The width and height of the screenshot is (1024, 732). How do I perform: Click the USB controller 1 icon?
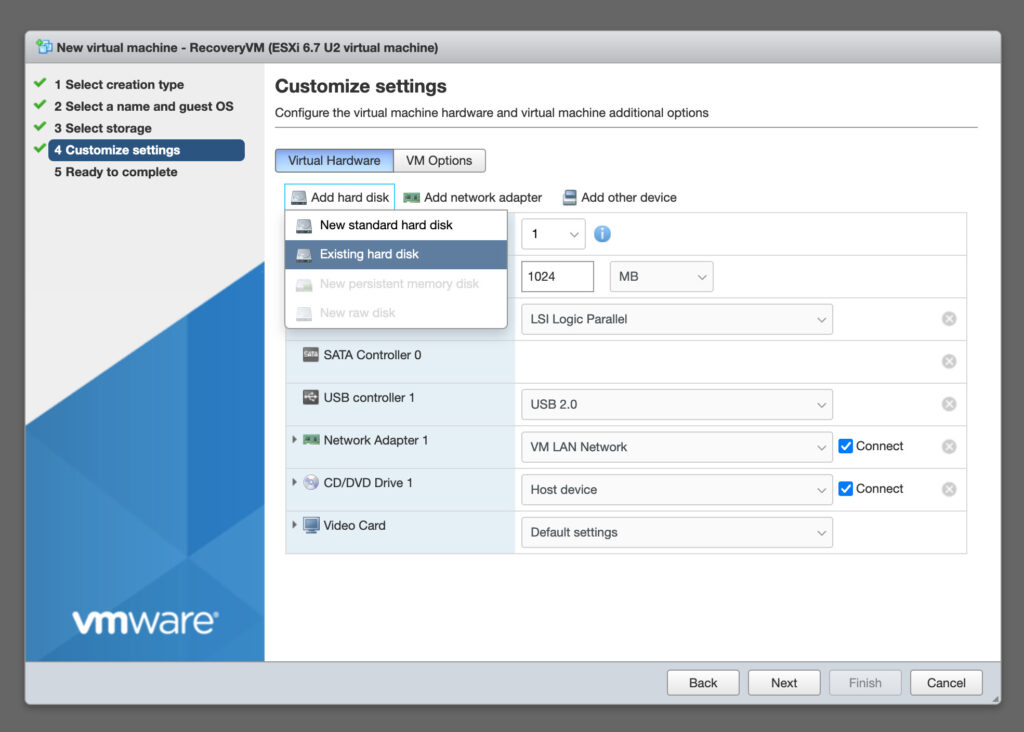click(x=310, y=397)
